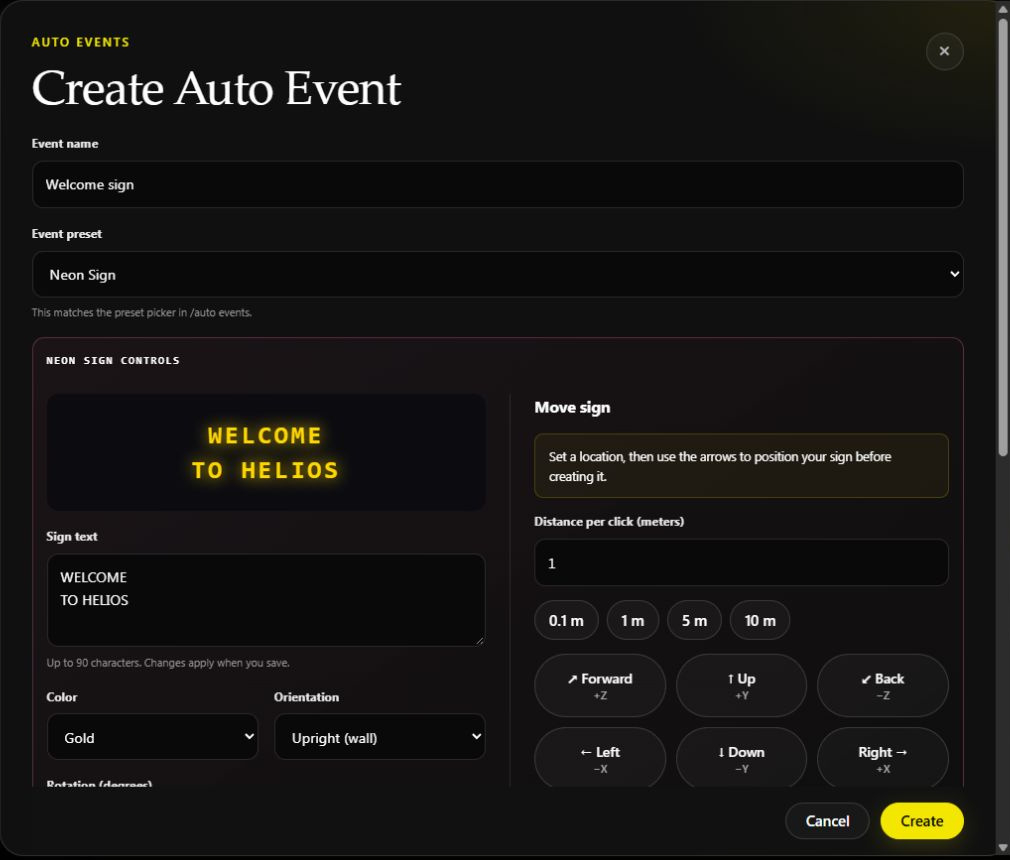The width and height of the screenshot is (1010, 860).
Task: Click the Cancel button
Action: click(827, 821)
